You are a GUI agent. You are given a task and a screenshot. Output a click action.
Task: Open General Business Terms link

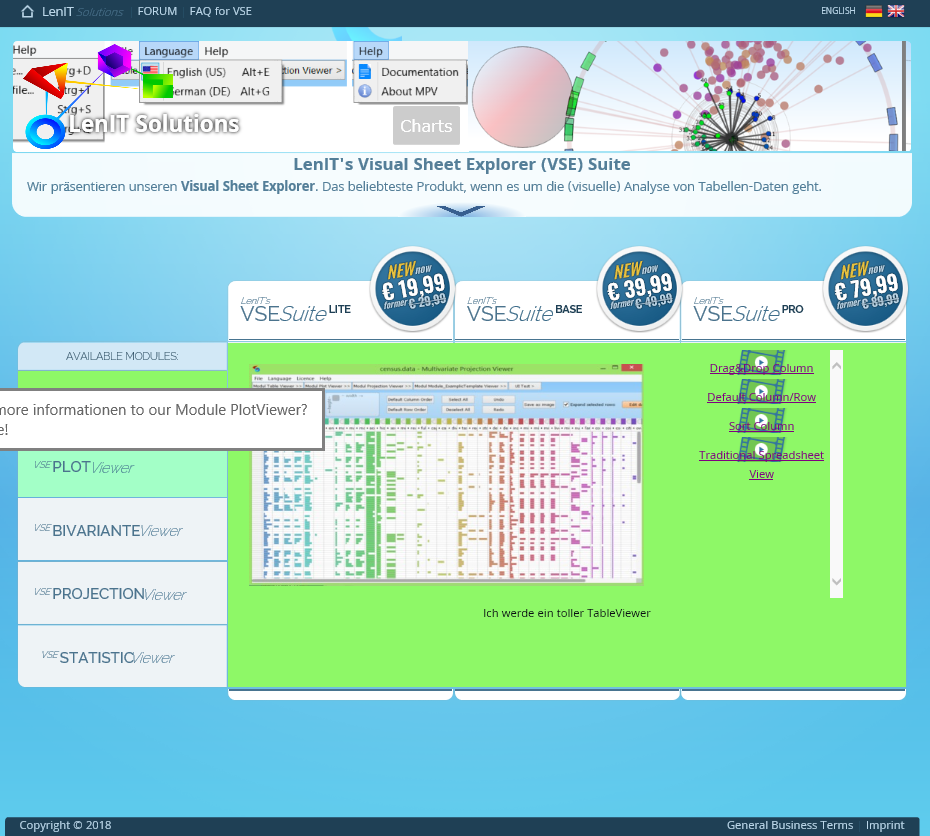[789, 825]
